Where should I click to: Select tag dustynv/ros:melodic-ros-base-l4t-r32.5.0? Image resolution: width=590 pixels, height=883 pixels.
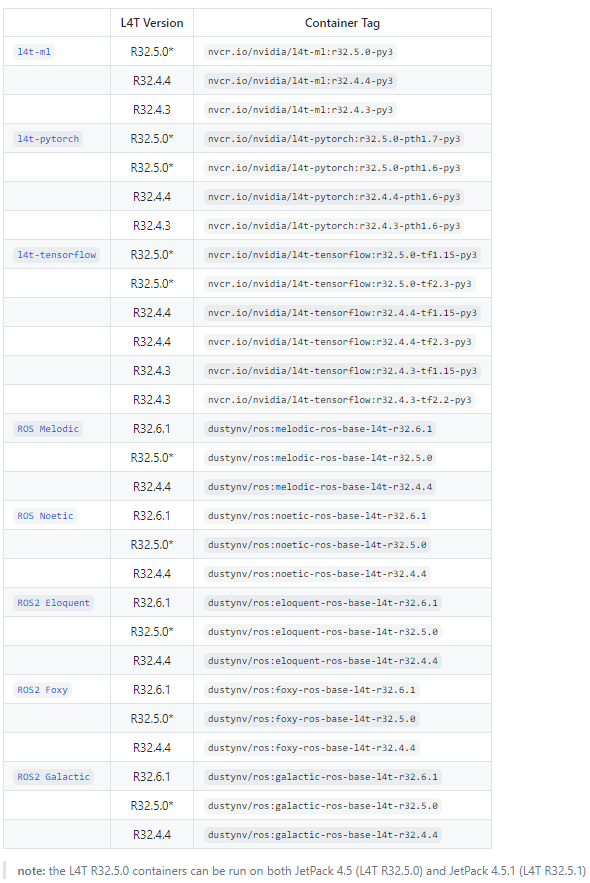[x=320, y=458]
